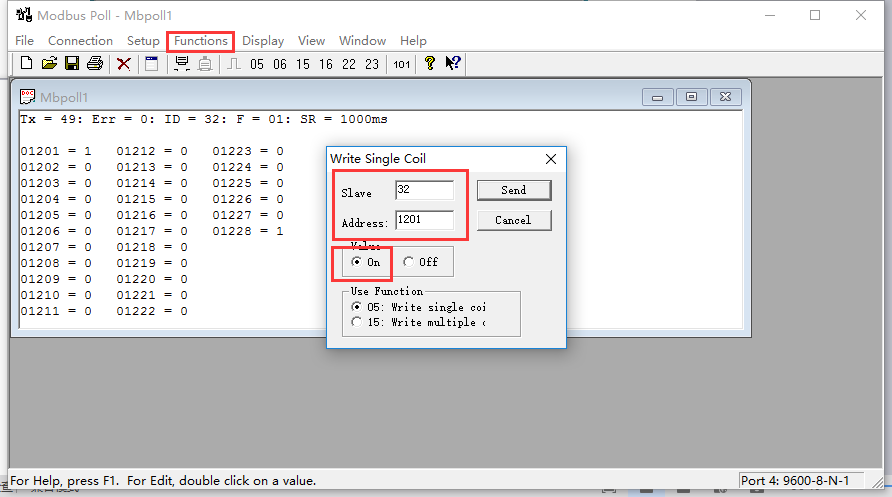
Task: Click toolbar function 23 button
Action: click(372, 64)
